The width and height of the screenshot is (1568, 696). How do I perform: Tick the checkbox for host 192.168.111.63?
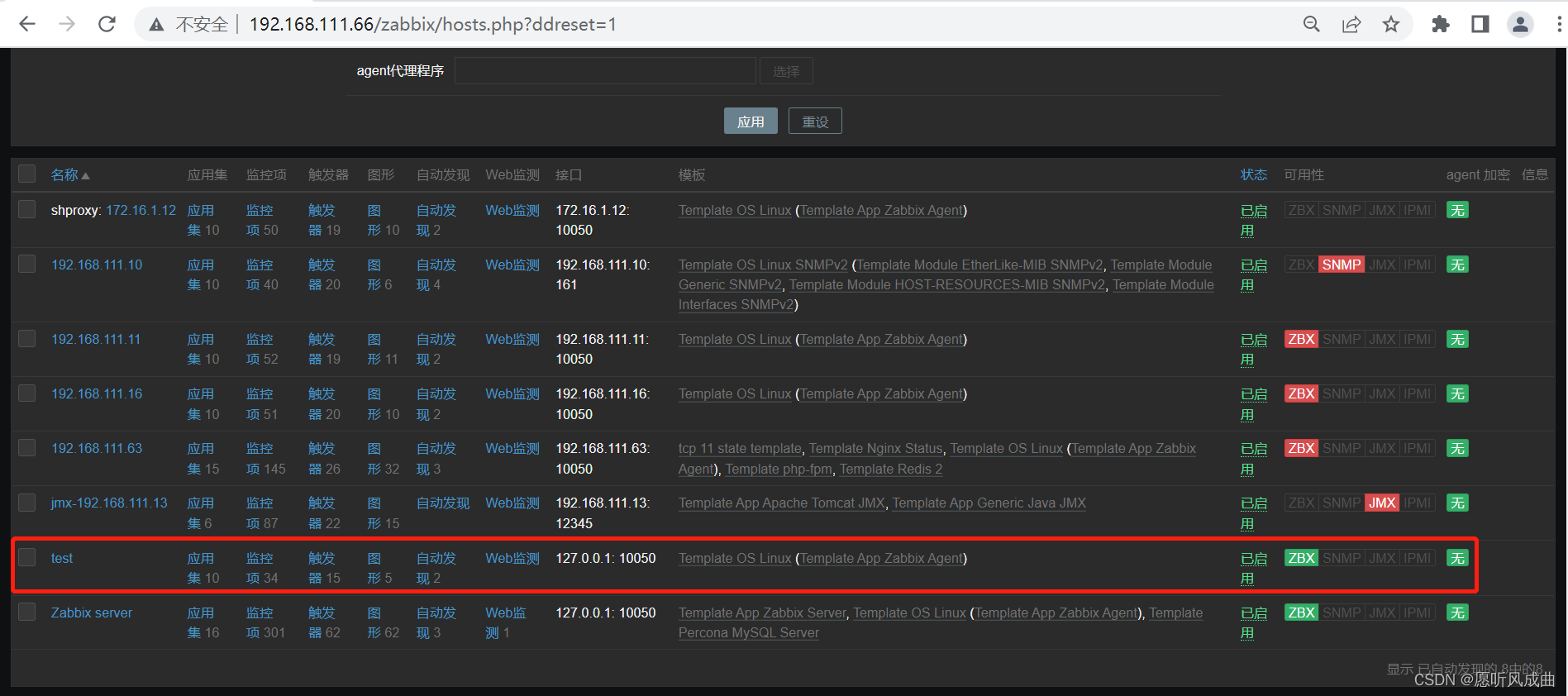pyautogui.click(x=27, y=447)
